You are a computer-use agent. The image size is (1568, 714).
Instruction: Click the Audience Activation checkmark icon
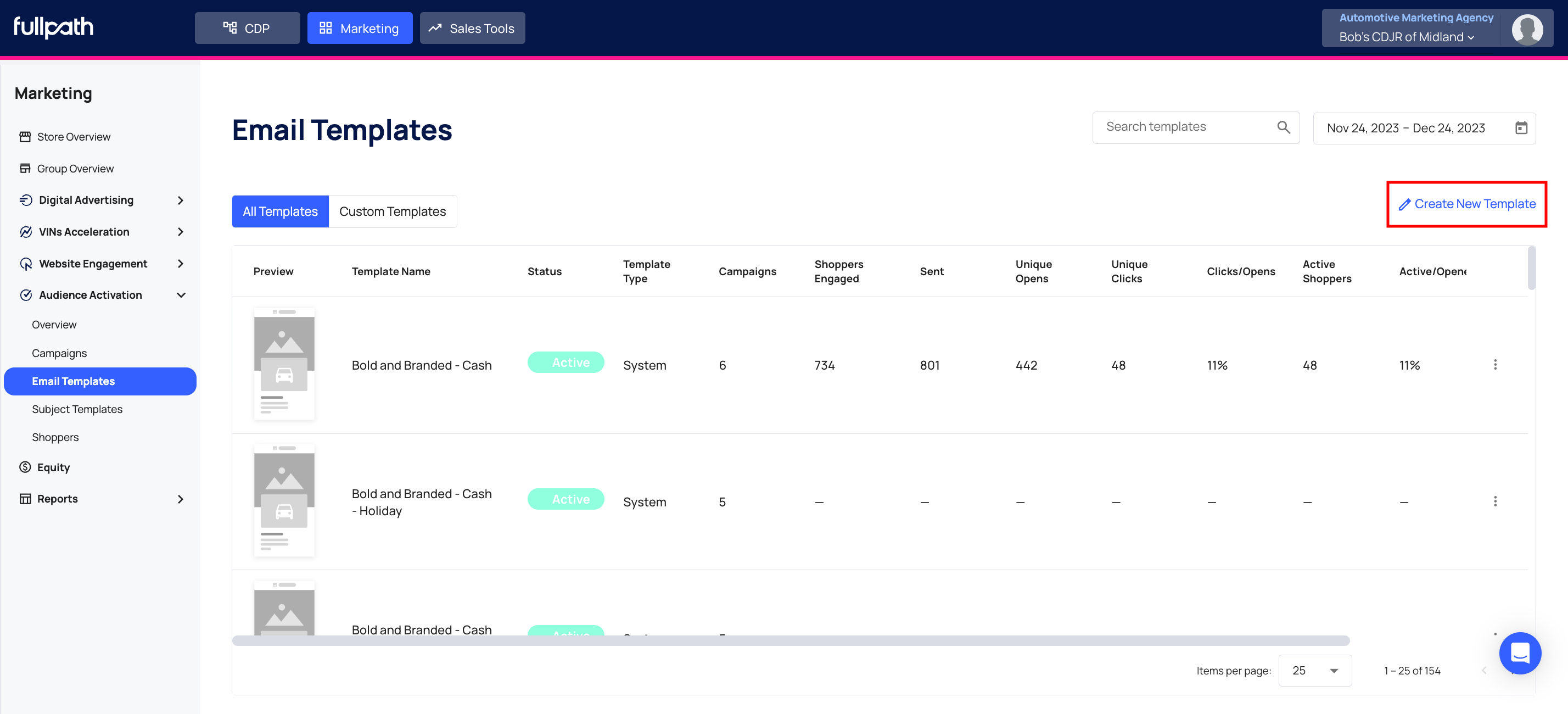26,294
